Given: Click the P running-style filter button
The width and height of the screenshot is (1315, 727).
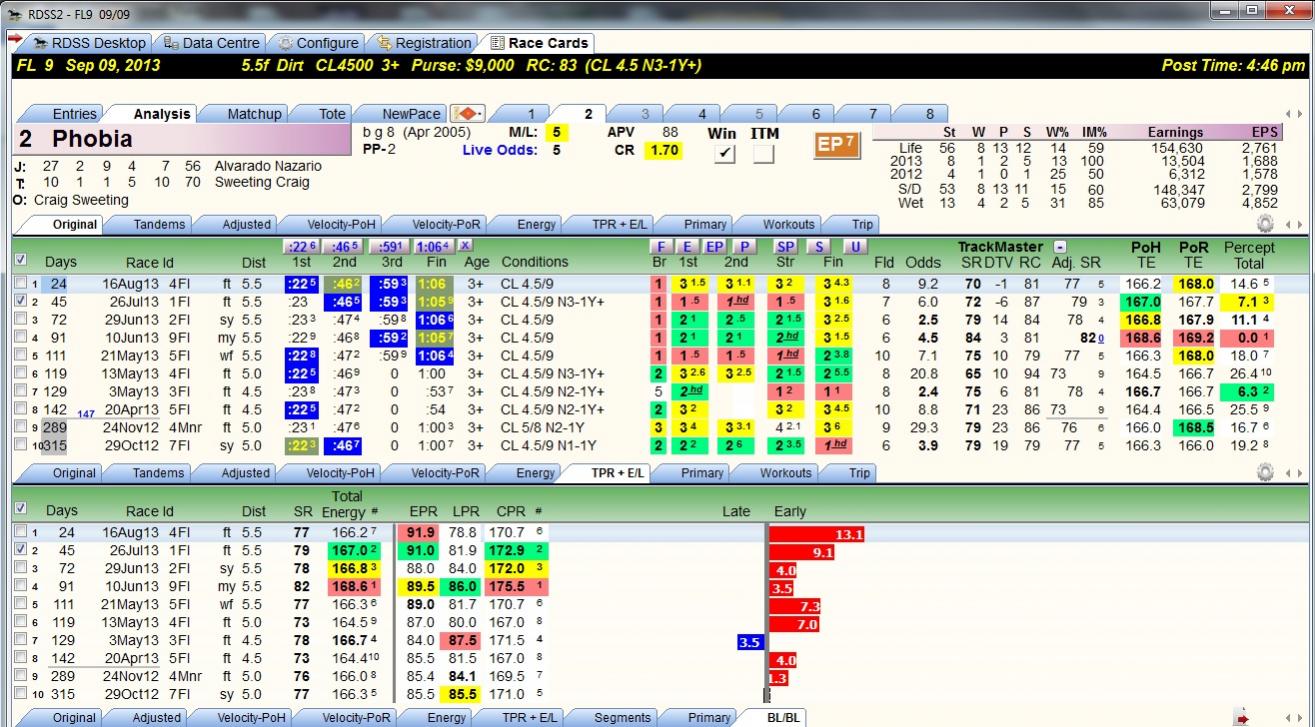Looking at the screenshot, I should (743, 246).
